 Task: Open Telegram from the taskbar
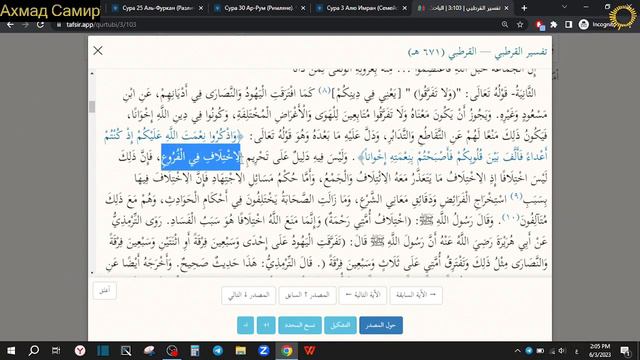pyautogui.click(x=218, y=351)
